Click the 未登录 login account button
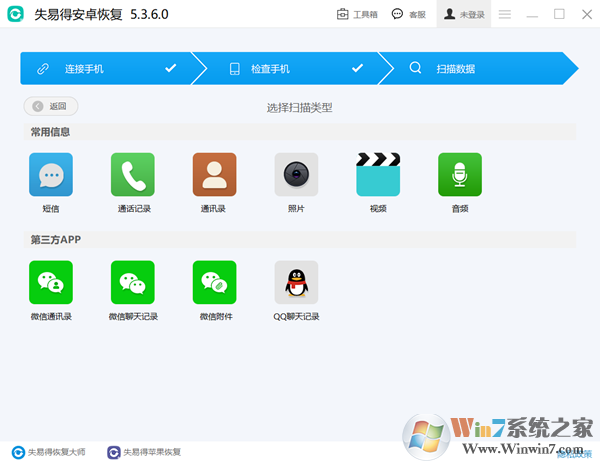This screenshot has height=463, width=600. (464, 14)
